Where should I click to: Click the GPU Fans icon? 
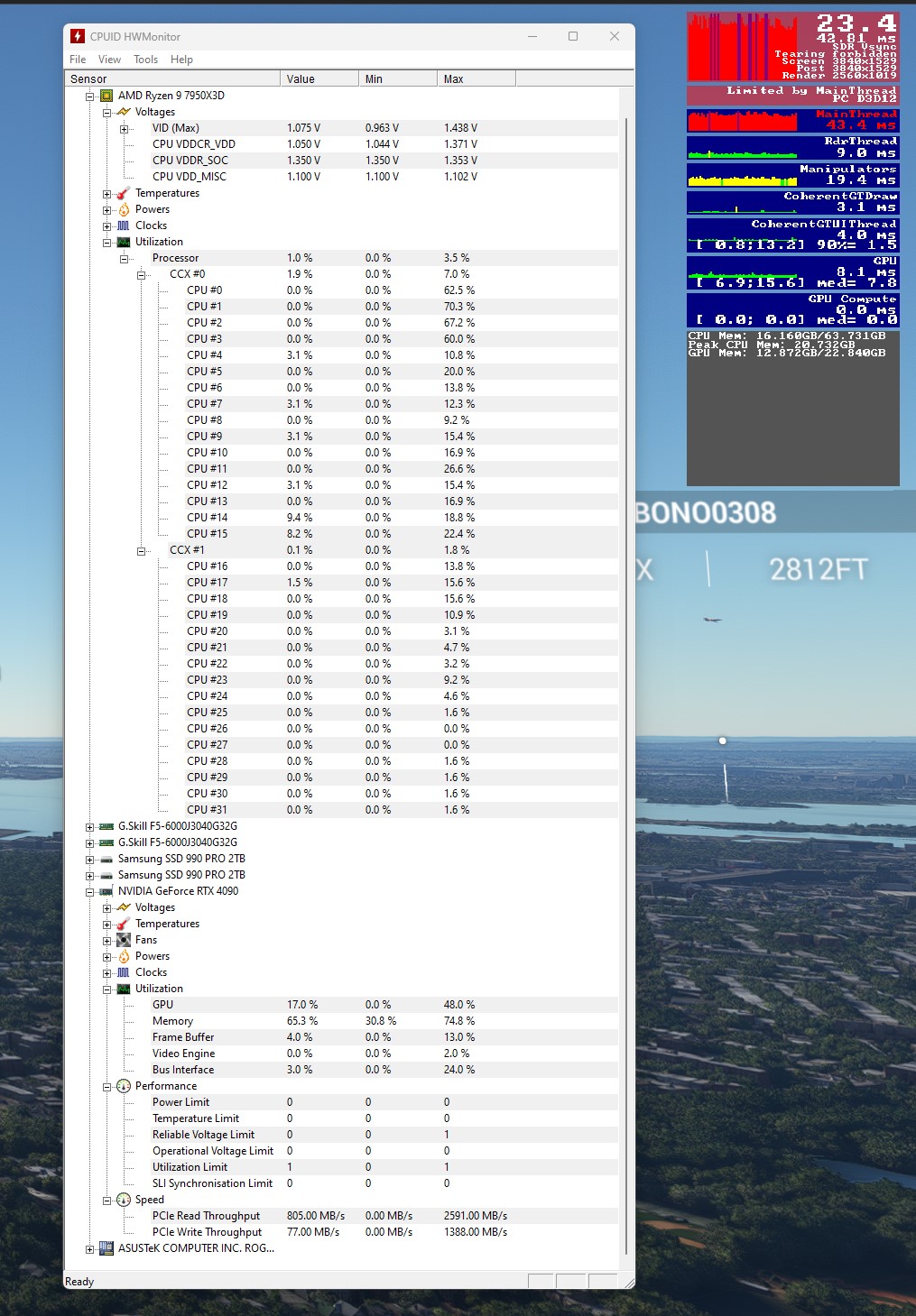pyautogui.click(x=124, y=940)
